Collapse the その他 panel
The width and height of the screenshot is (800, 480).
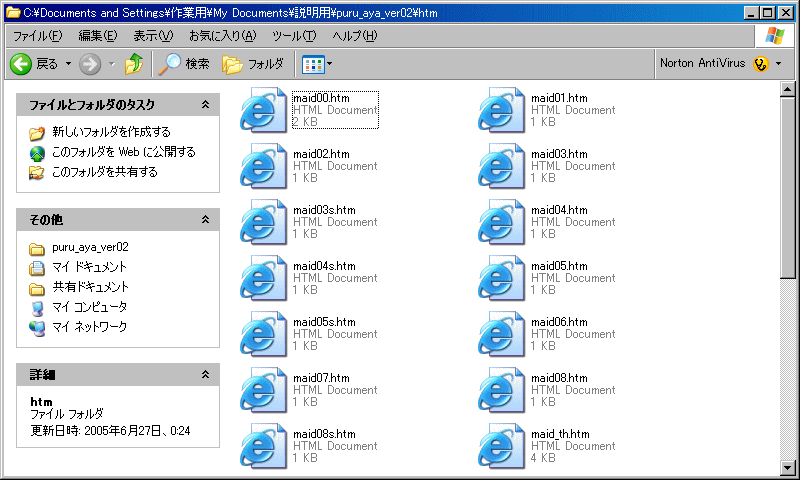click(205, 219)
